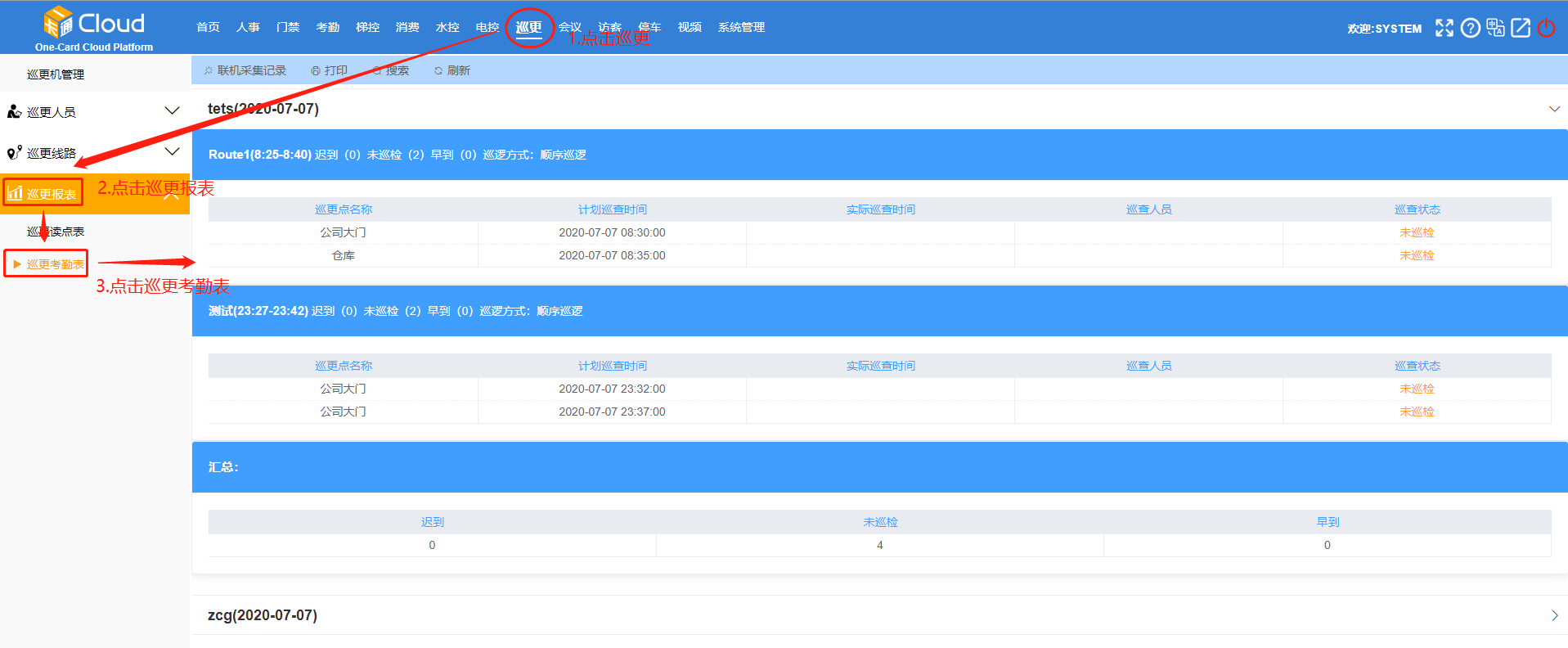Click the 联机采集记录 toolbar button
Screen dimensions: 1568x648
(x=245, y=70)
